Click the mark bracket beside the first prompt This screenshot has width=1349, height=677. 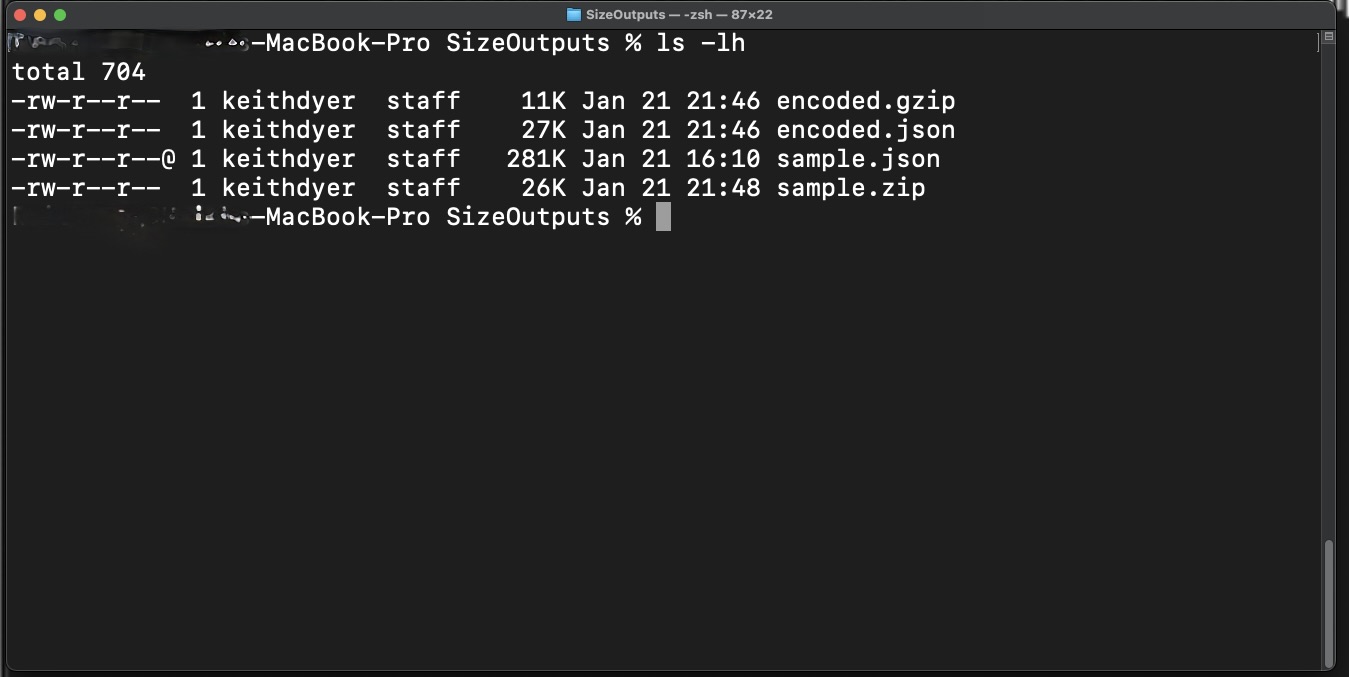[1320, 44]
